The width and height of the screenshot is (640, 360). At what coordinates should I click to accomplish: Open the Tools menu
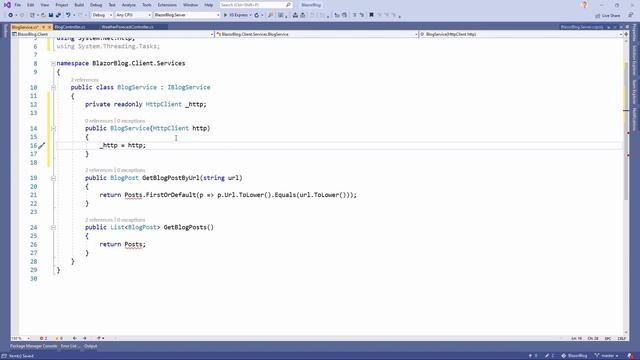pyautogui.click(x=147, y=5)
